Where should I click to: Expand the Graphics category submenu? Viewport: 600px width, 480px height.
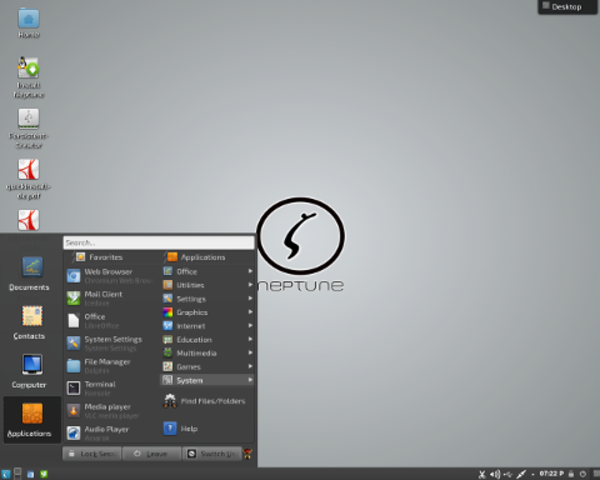(207, 312)
